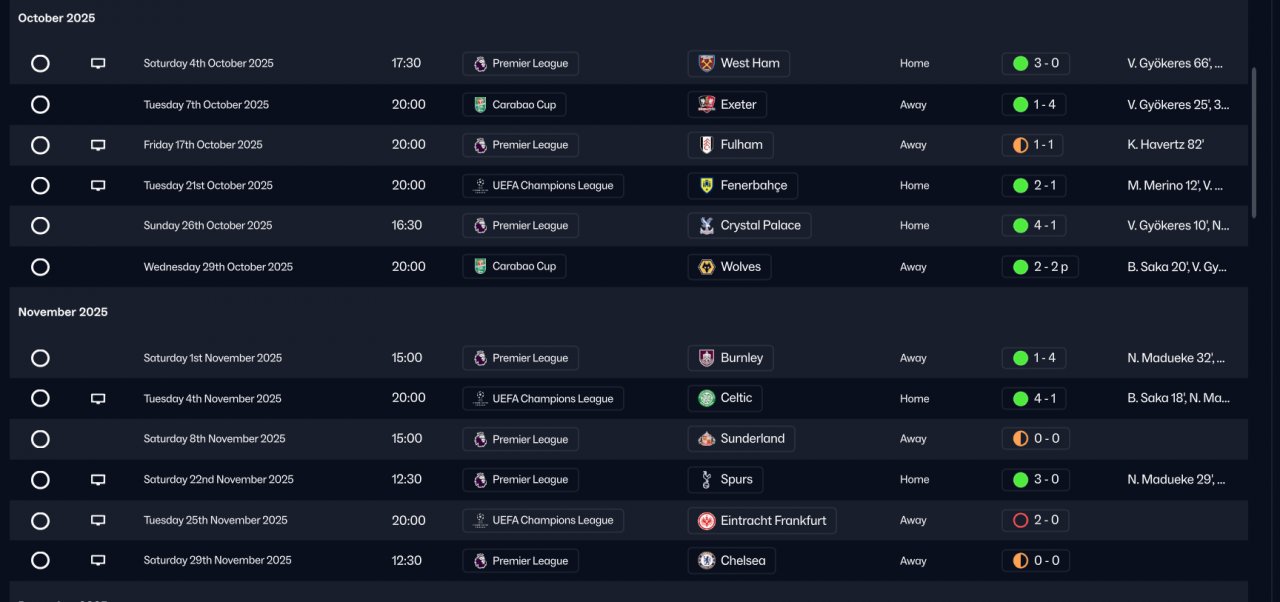The width and height of the screenshot is (1280, 602).
Task: Collapse the November 2025 section header
Action: 63,312
